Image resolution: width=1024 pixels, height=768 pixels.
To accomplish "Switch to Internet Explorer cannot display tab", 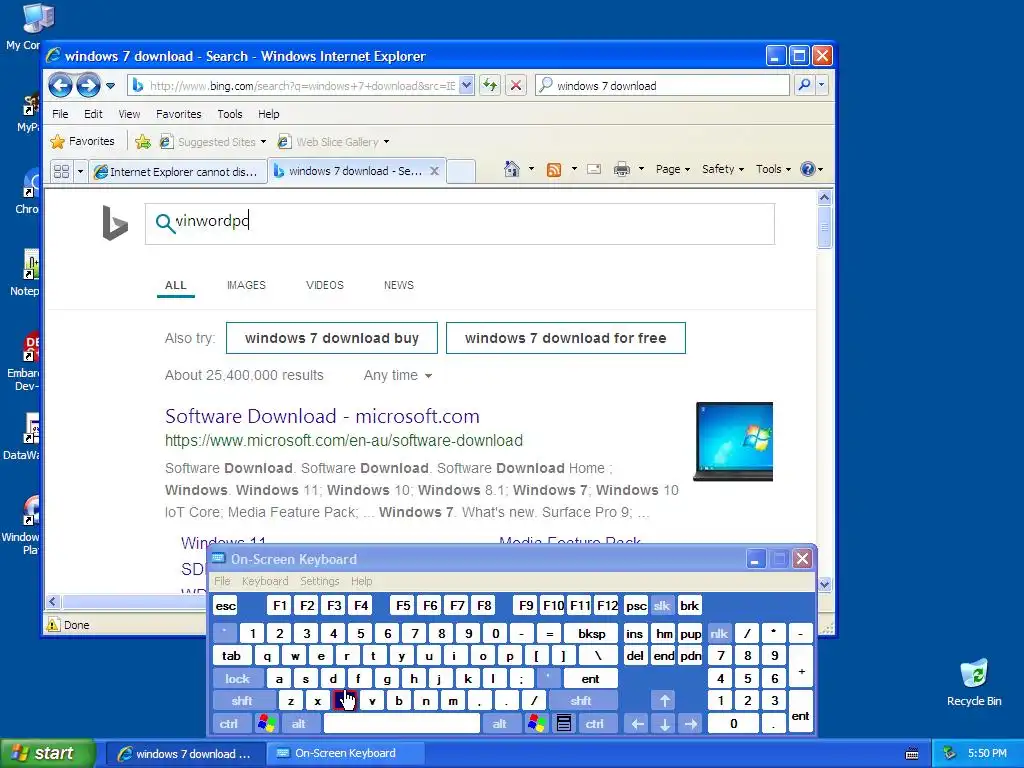I will pyautogui.click(x=177, y=172).
